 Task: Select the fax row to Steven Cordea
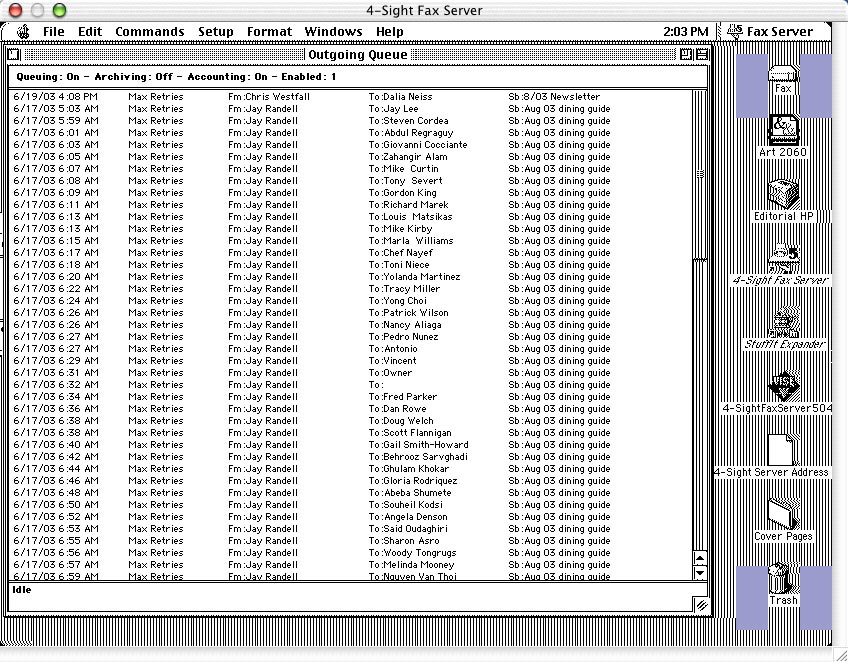[350, 121]
